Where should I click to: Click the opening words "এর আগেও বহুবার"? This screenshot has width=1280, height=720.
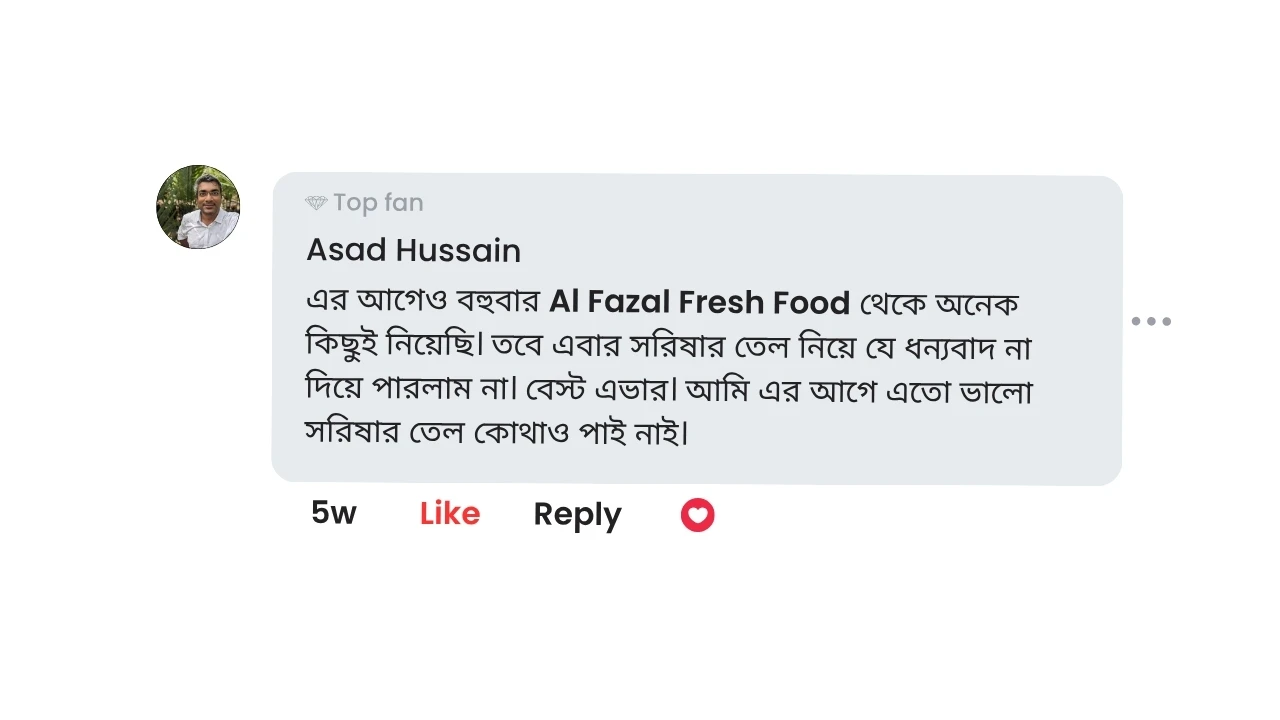coord(422,302)
